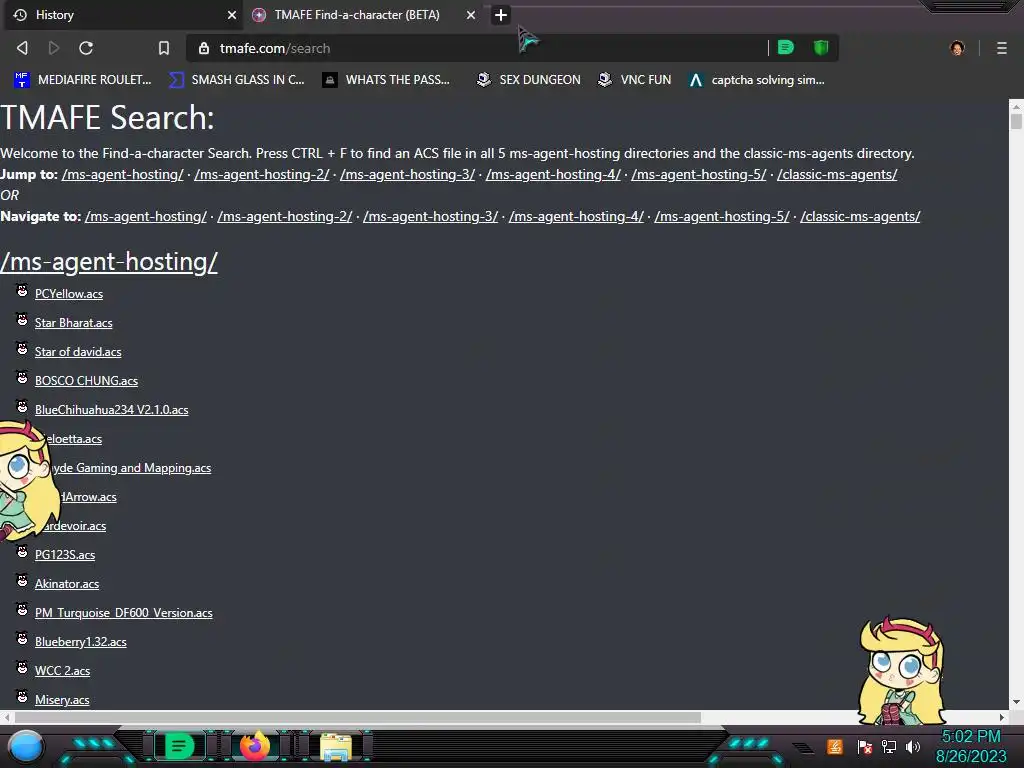This screenshot has height=768, width=1024.
Task: Open the browser hamburger menu
Action: tap(1002, 48)
